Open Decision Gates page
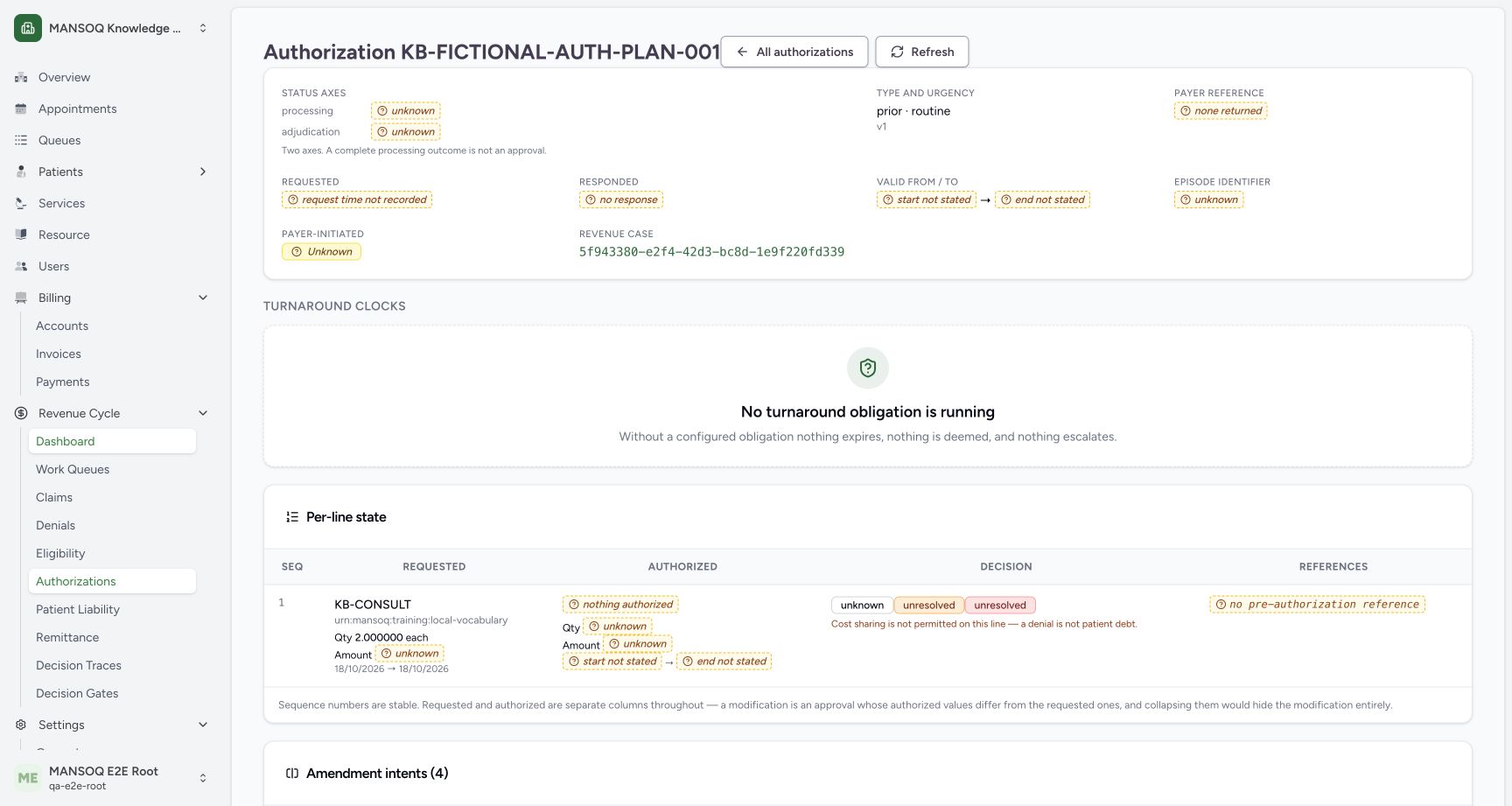 pyautogui.click(x=112, y=693)
